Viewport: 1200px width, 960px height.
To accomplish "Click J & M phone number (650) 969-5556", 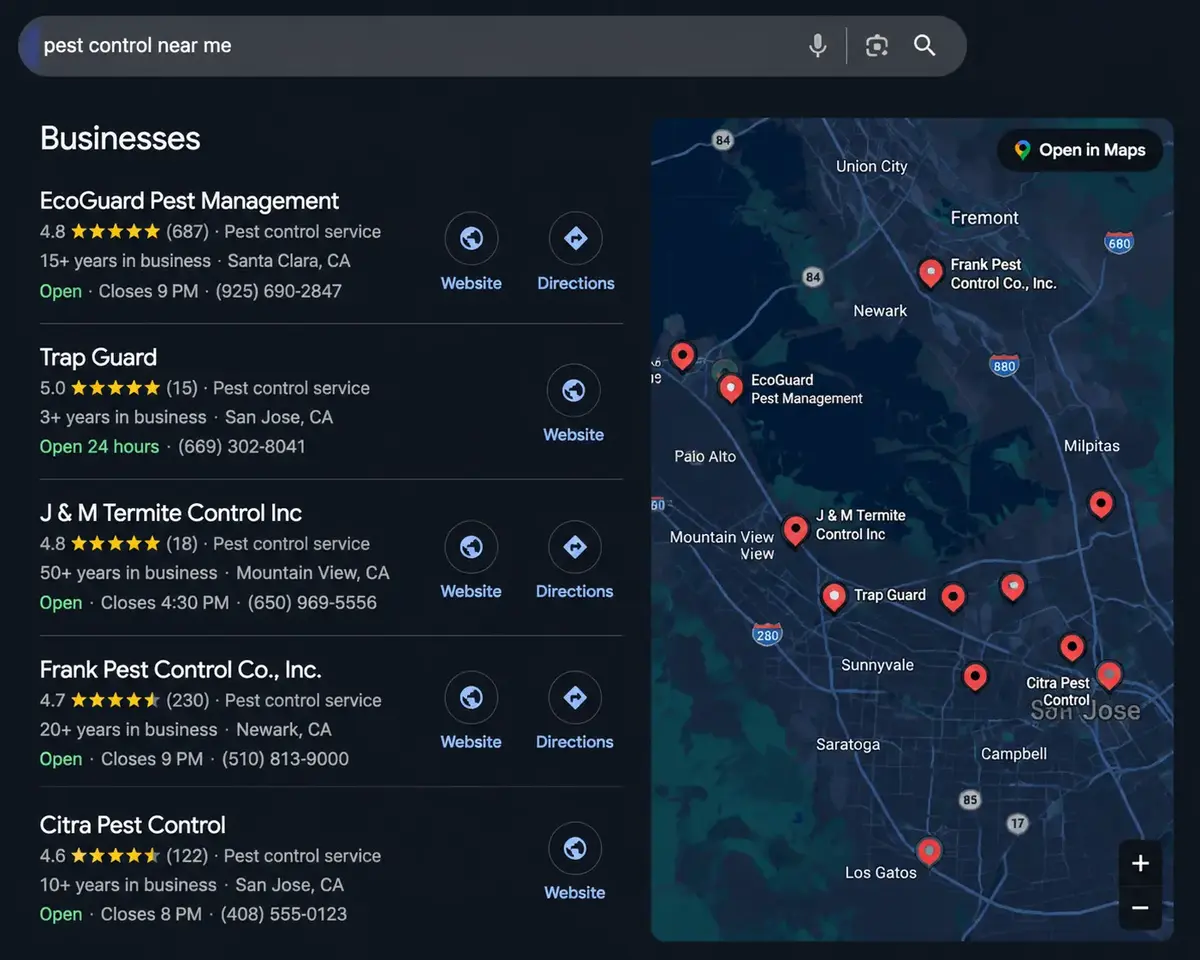I will pos(312,602).
